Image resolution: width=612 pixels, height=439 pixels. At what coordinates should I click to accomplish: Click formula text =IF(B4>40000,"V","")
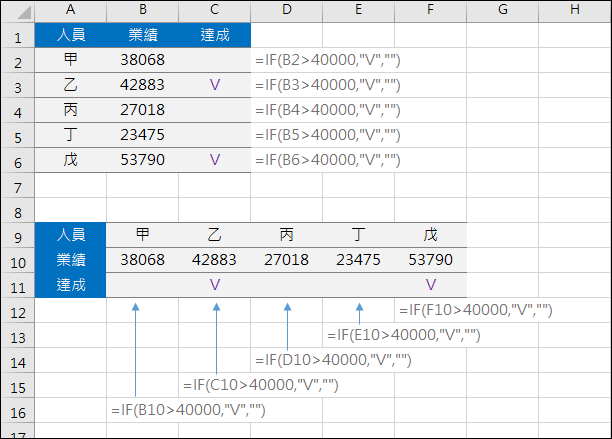coord(328,110)
